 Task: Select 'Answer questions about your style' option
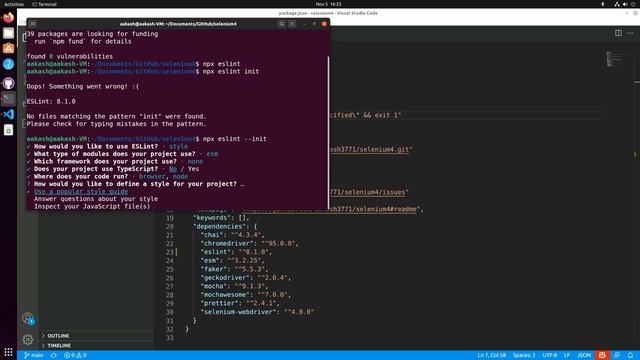coord(96,199)
